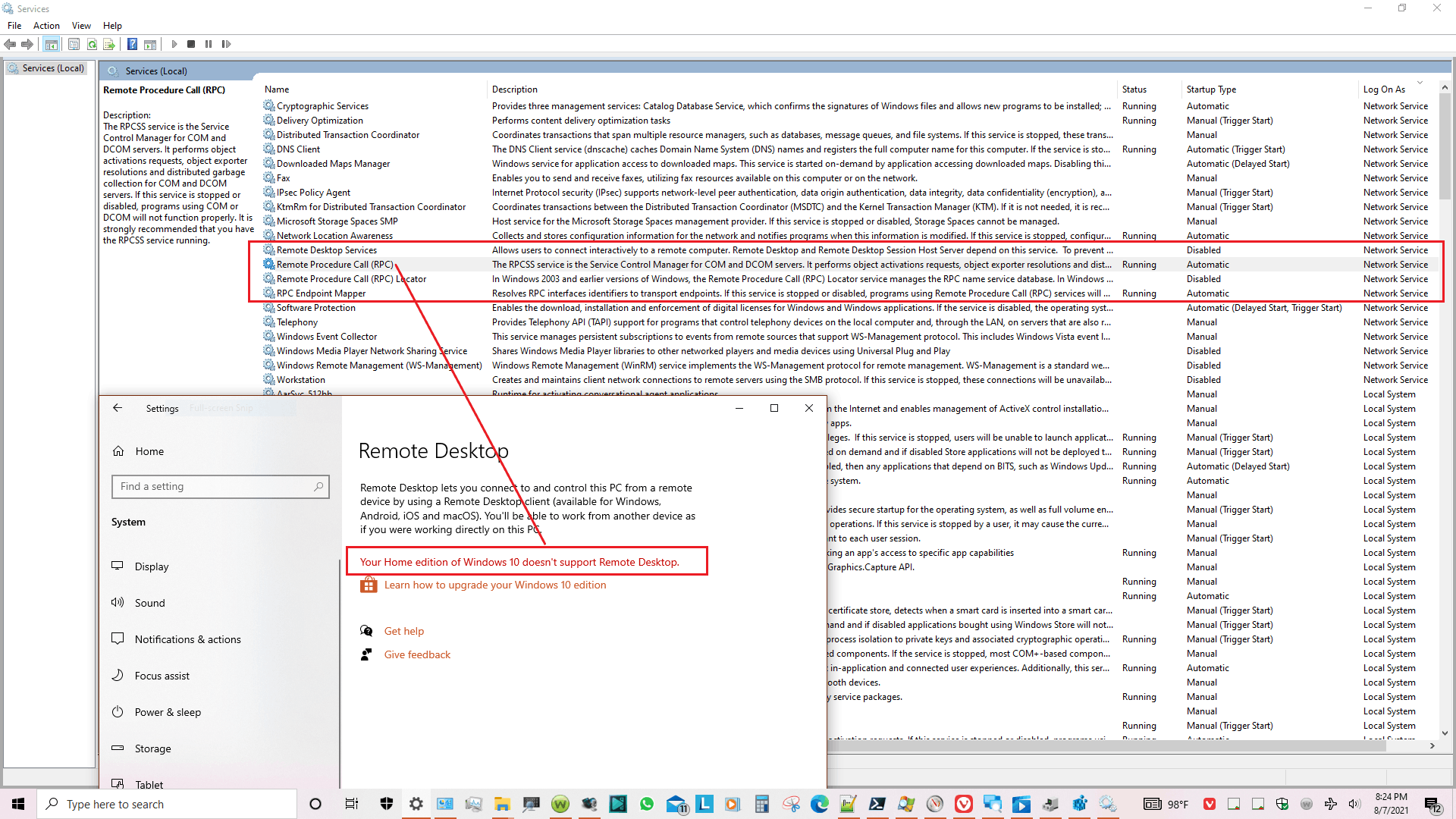Screen dimensions: 1456x819
Task: Sort by the Log On As column header
Action: (1384, 89)
